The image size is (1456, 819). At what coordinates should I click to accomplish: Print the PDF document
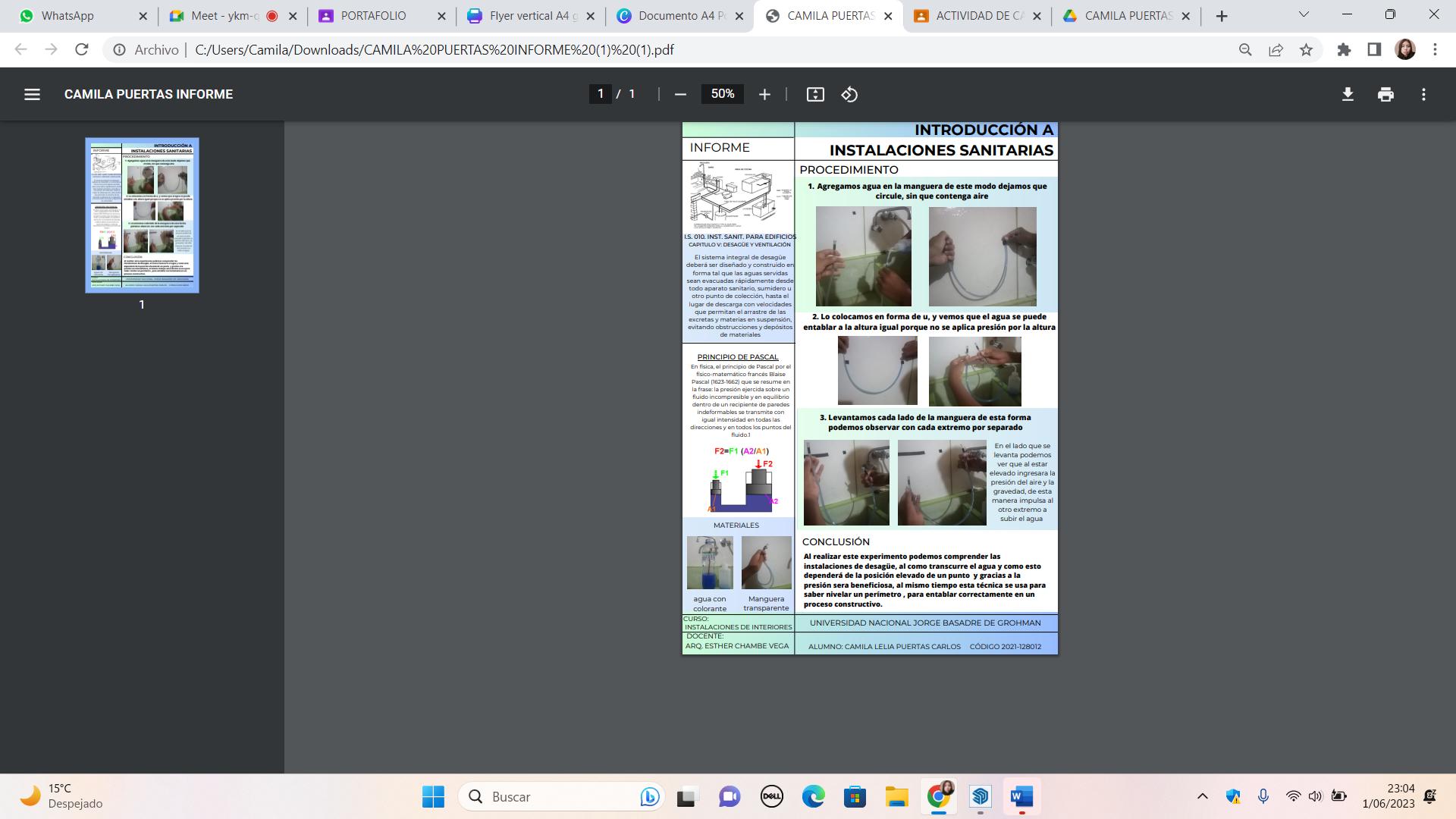(1385, 94)
